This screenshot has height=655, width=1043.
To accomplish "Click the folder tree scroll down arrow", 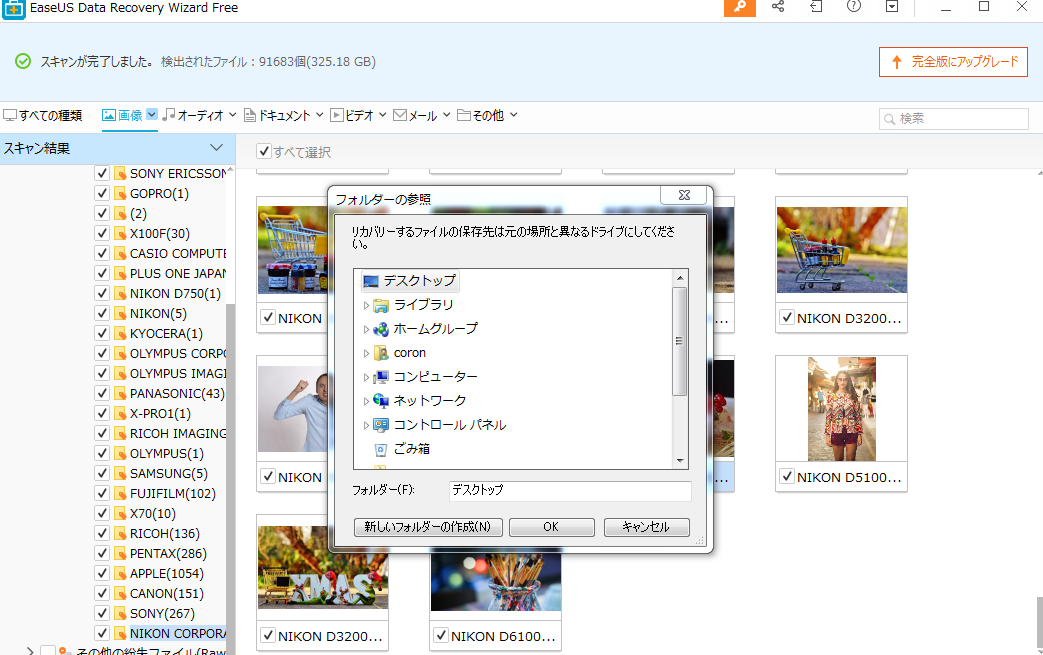I will pyautogui.click(x=680, y=460).
